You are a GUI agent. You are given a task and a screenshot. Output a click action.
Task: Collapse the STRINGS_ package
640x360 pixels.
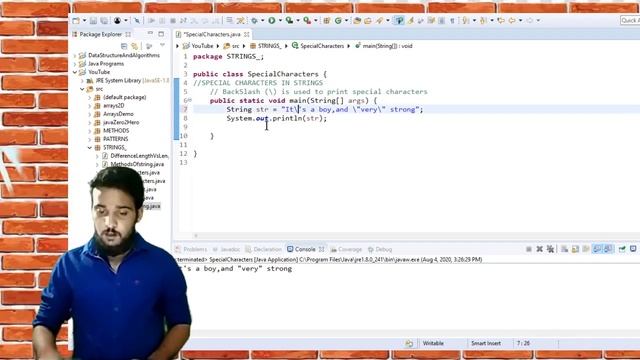coord(90,147)
